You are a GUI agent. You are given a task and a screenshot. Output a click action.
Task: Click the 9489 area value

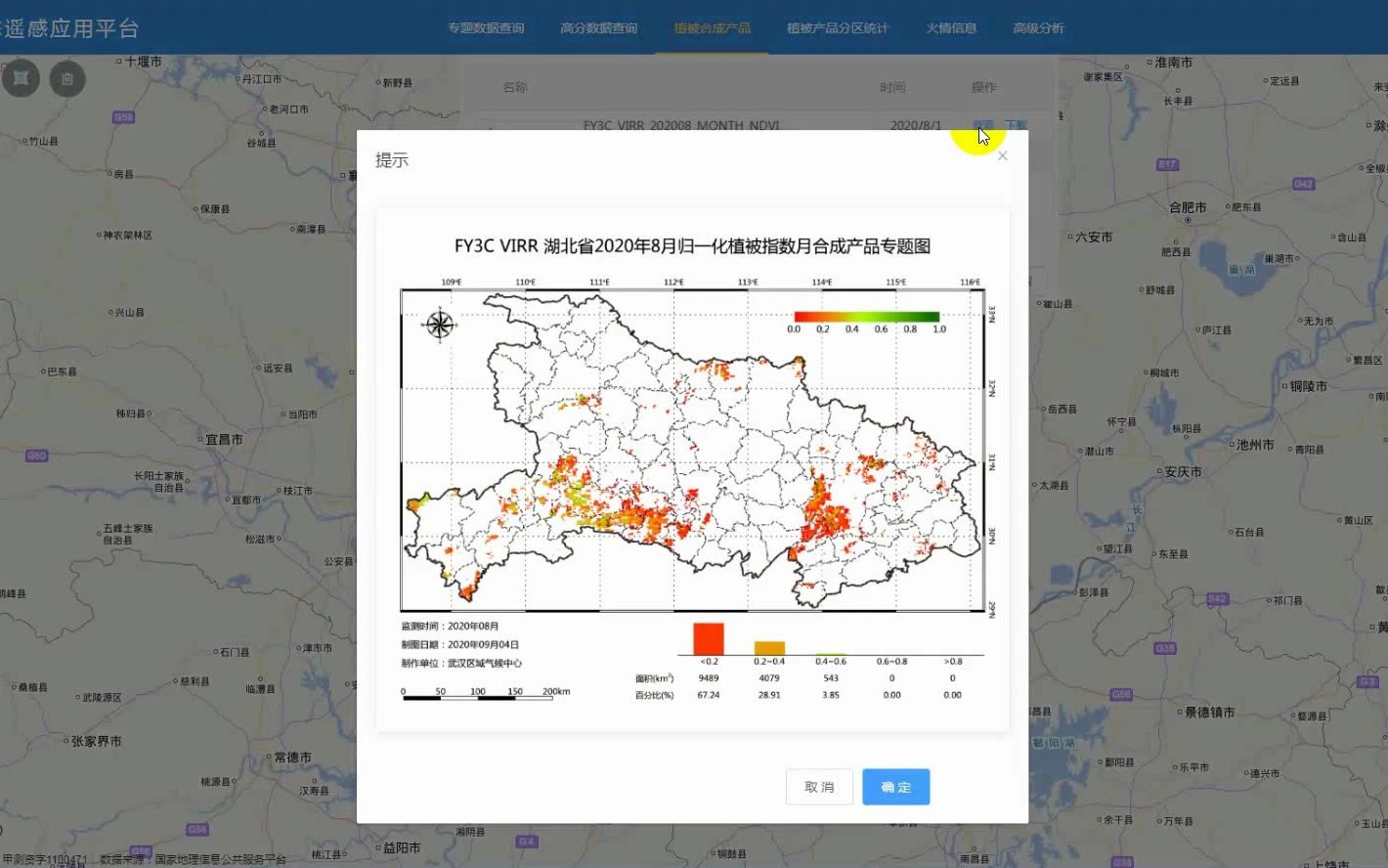(x=709, y=678)
